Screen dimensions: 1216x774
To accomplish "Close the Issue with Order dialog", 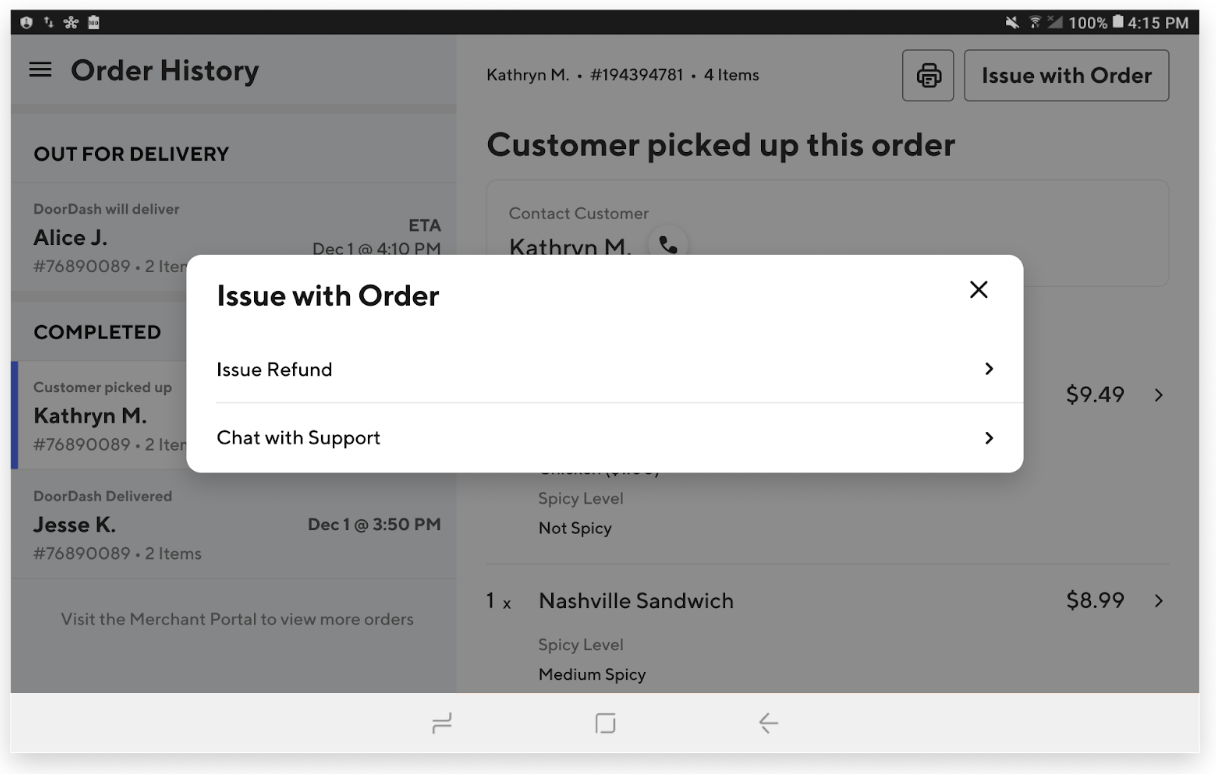I will (978, 290).
